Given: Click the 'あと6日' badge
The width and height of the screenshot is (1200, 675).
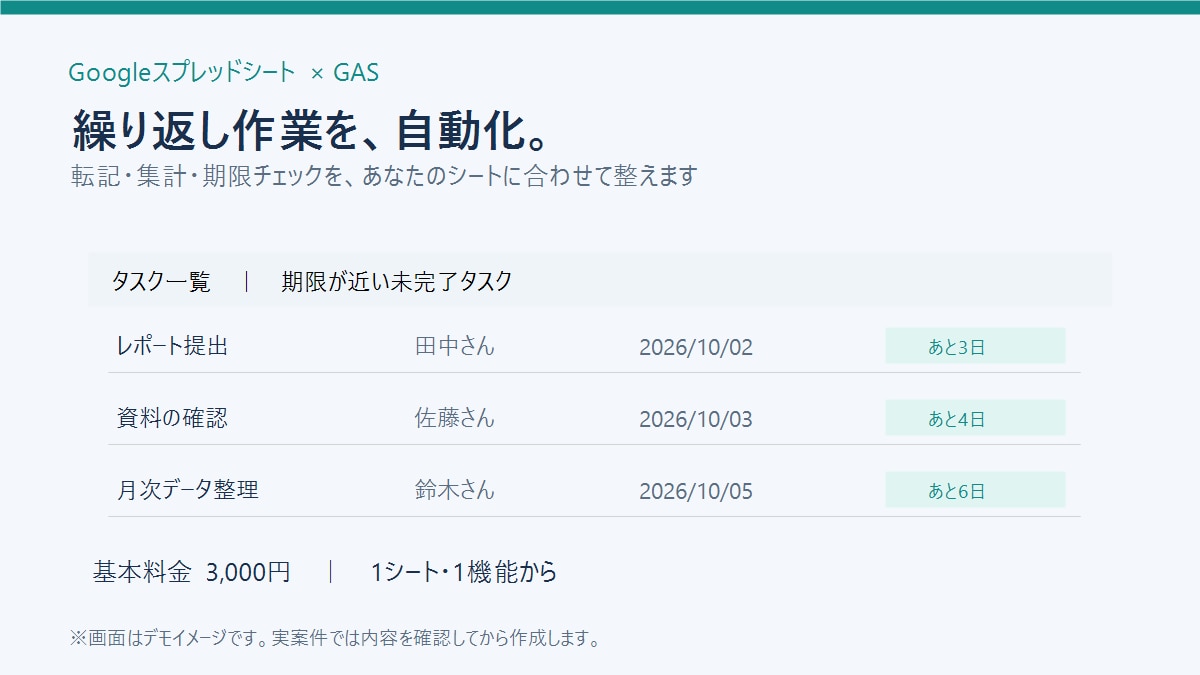Looking at the screenshot, I should [975, 490].
